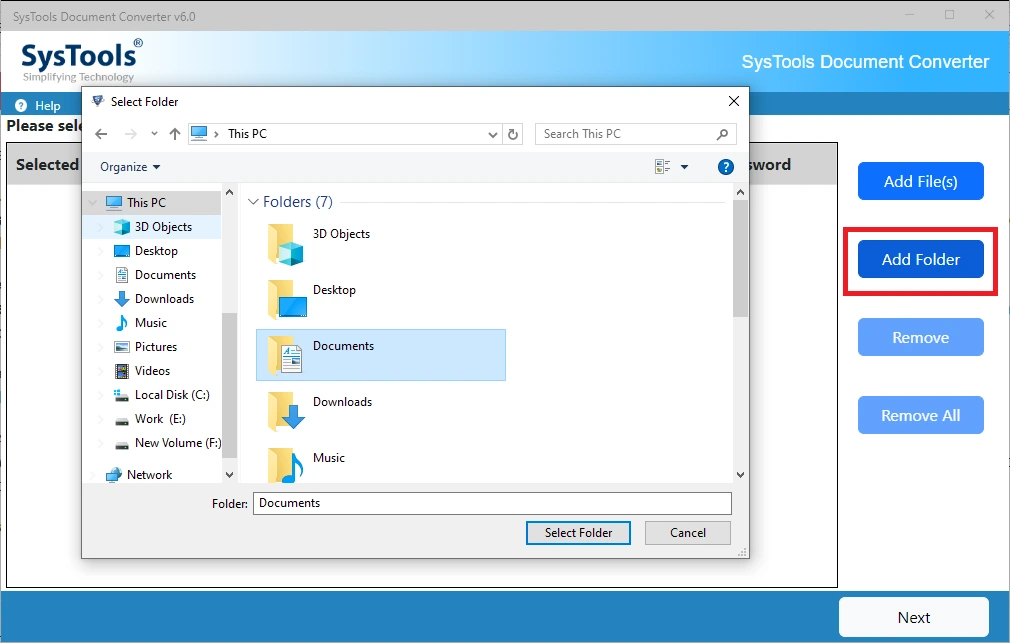
Task: Select Videos in navigation tree
Action: tap(152, 370)
